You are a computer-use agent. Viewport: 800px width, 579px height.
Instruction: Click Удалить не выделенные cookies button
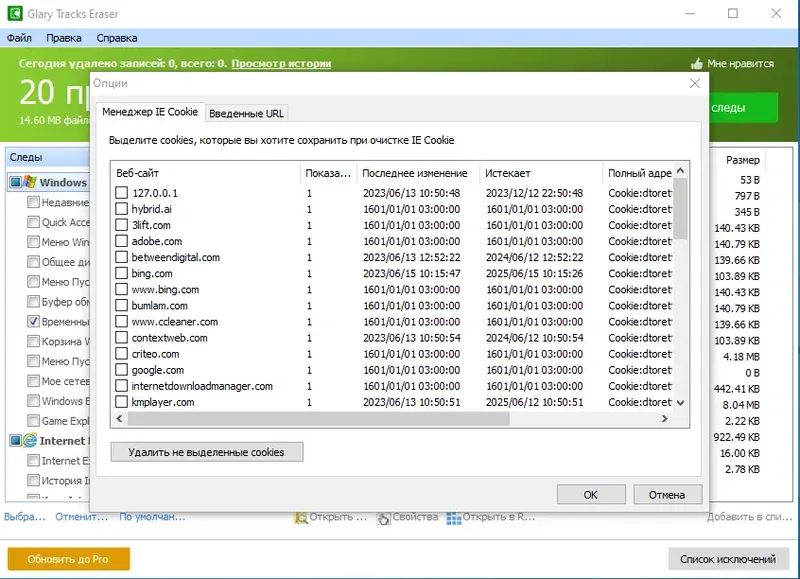pyautogui.click(x=207, y=452)
